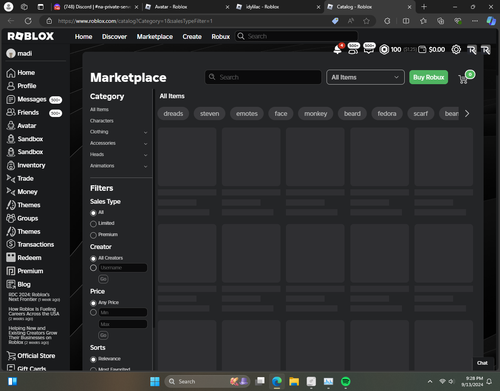Open Profile in the sidebar
This screenshot has height=391, width=500.
click(21, 86)
